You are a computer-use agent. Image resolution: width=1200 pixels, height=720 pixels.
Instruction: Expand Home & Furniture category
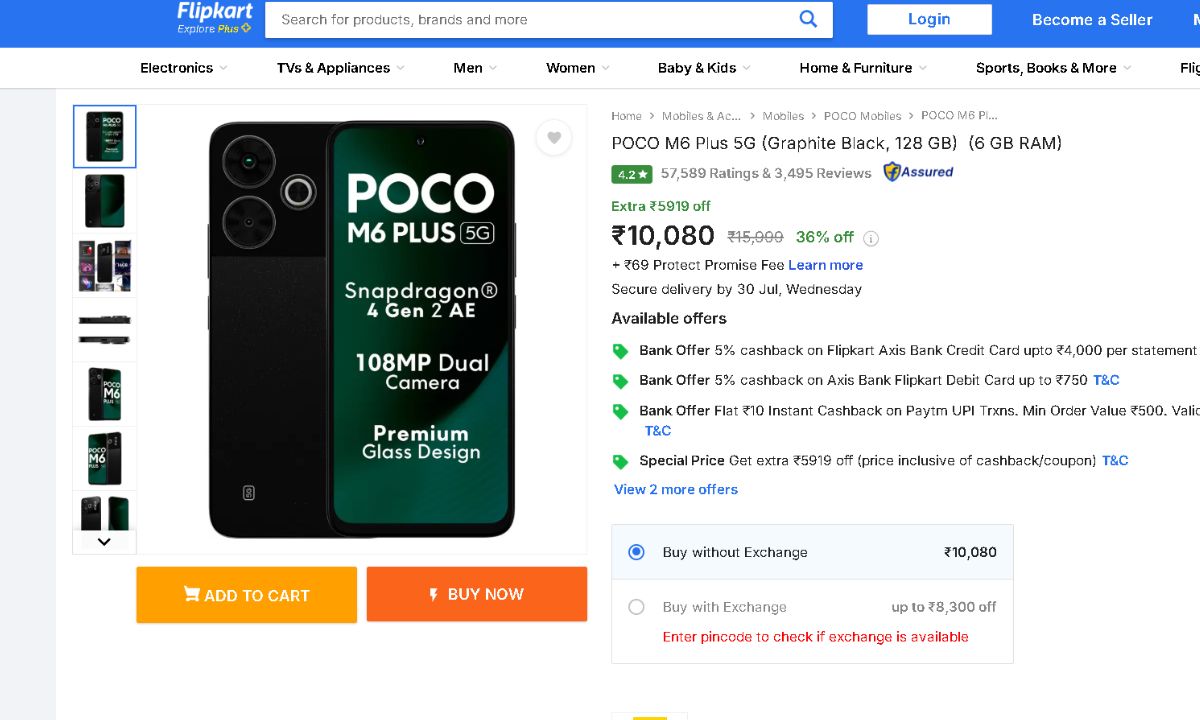(862, 68)
